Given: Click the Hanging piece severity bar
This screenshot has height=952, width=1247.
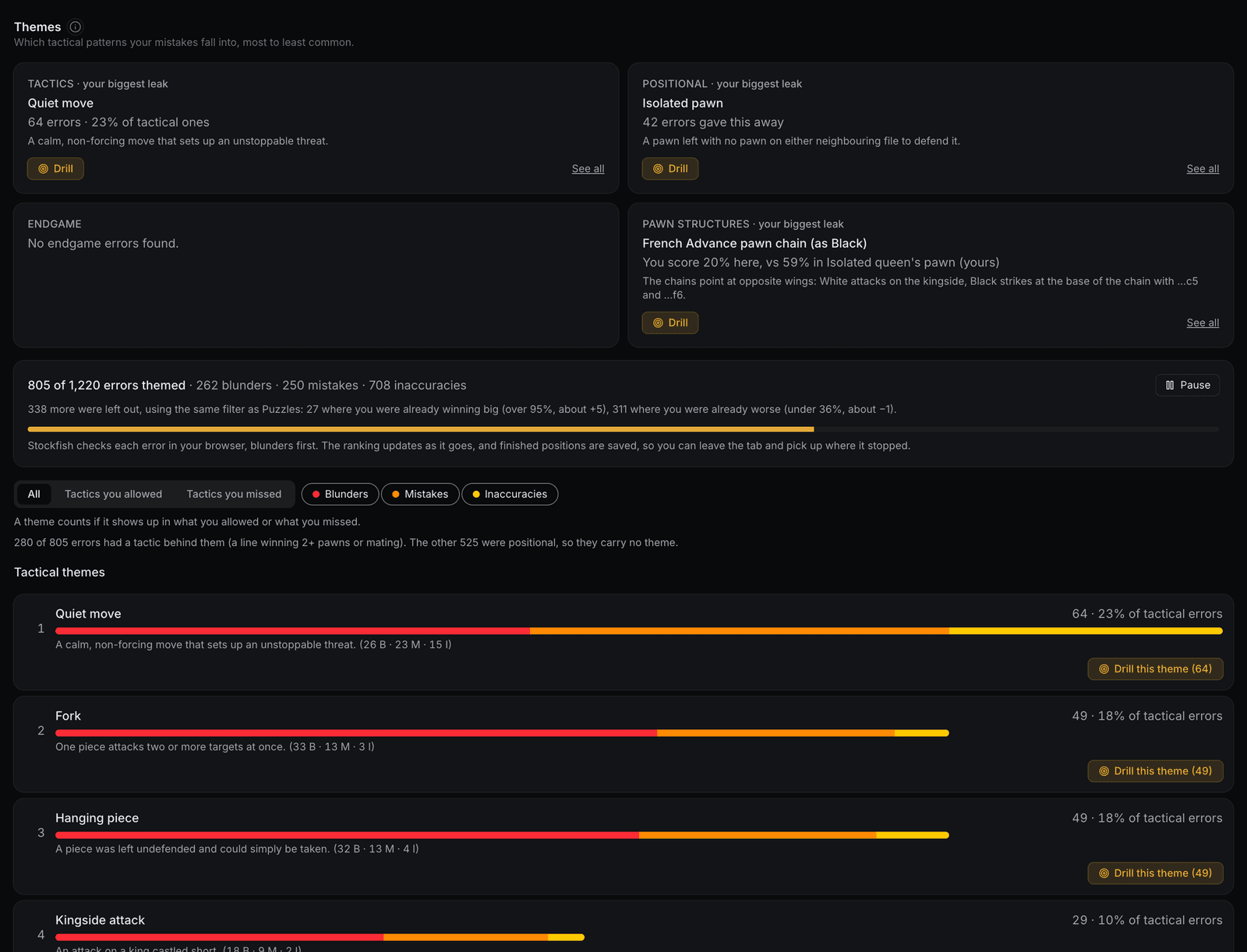Looking at the screenshot, I should [502, 835].
